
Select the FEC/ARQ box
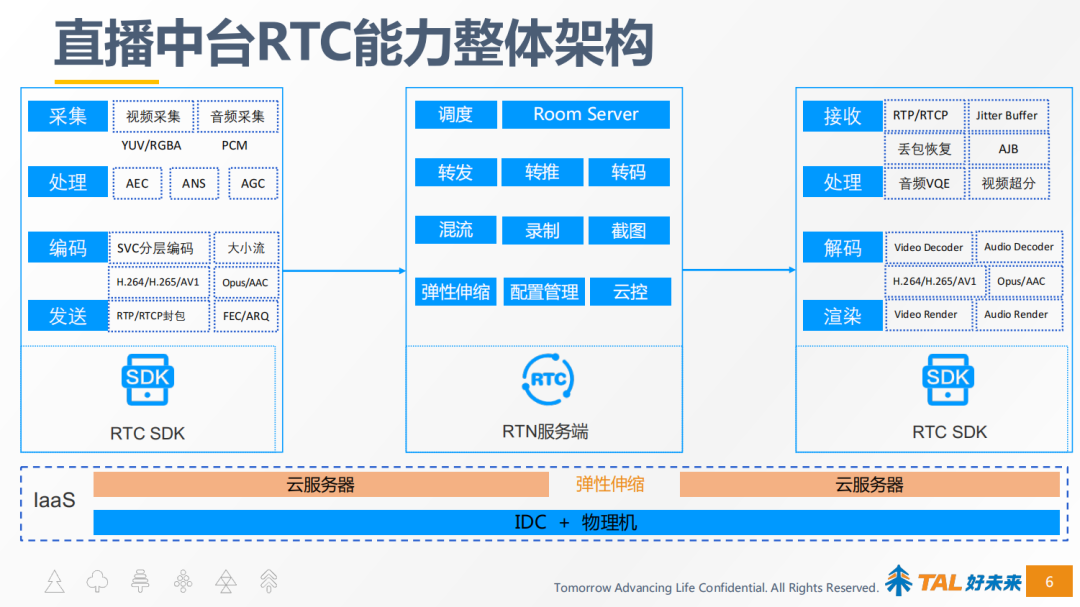point(246,316)
